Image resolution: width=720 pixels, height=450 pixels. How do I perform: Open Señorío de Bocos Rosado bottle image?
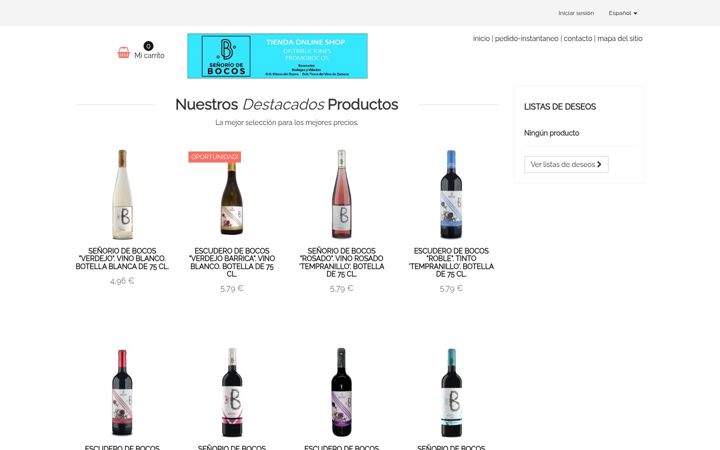tap(341, 194)
